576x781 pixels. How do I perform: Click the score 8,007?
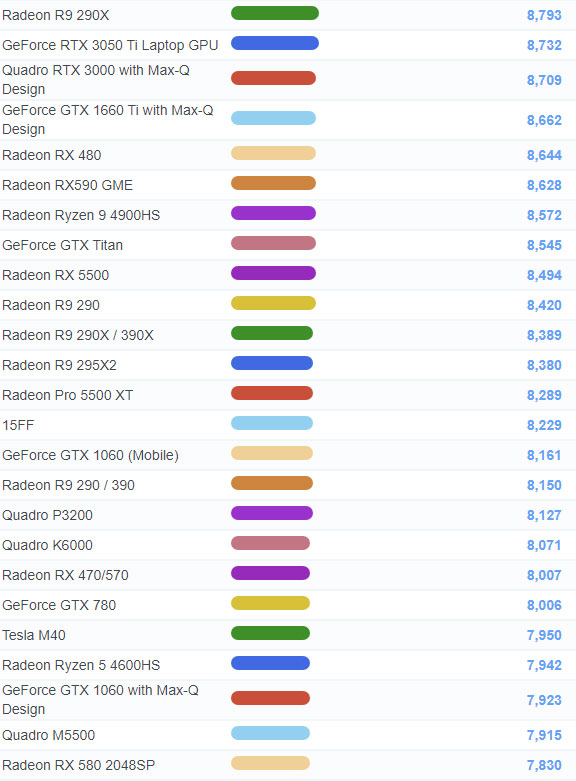[x=544, y=575]
